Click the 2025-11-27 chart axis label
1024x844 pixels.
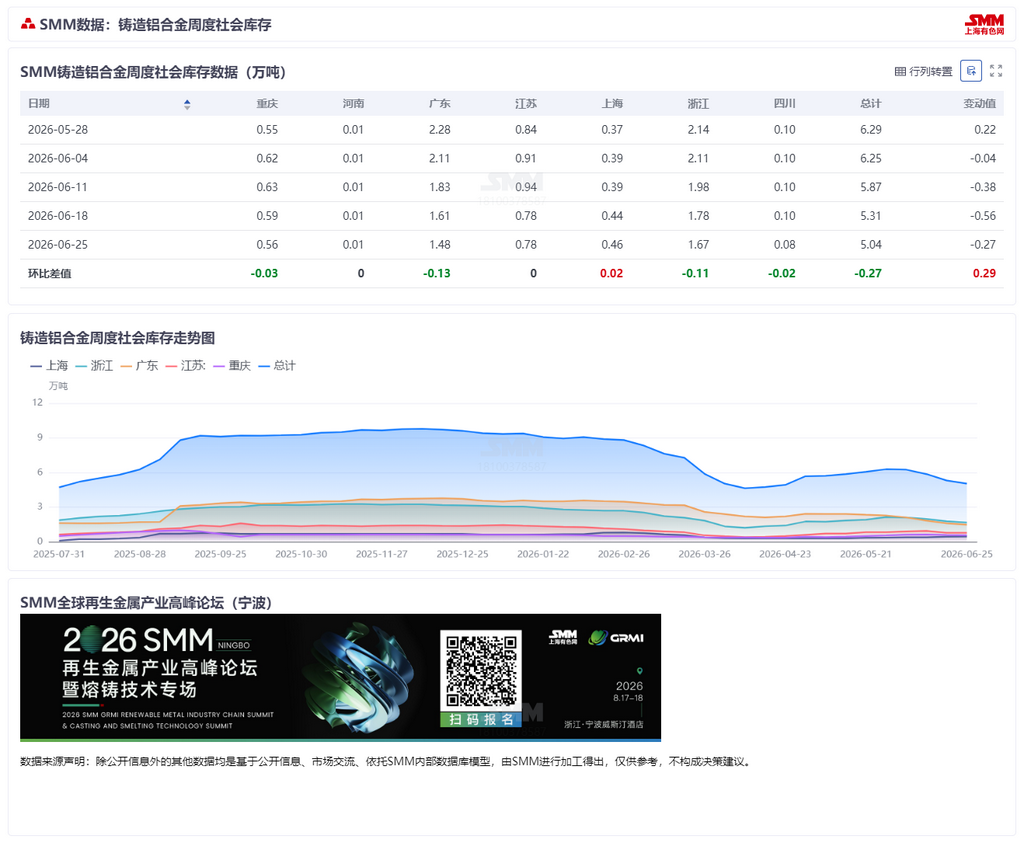tap(381, 554)
